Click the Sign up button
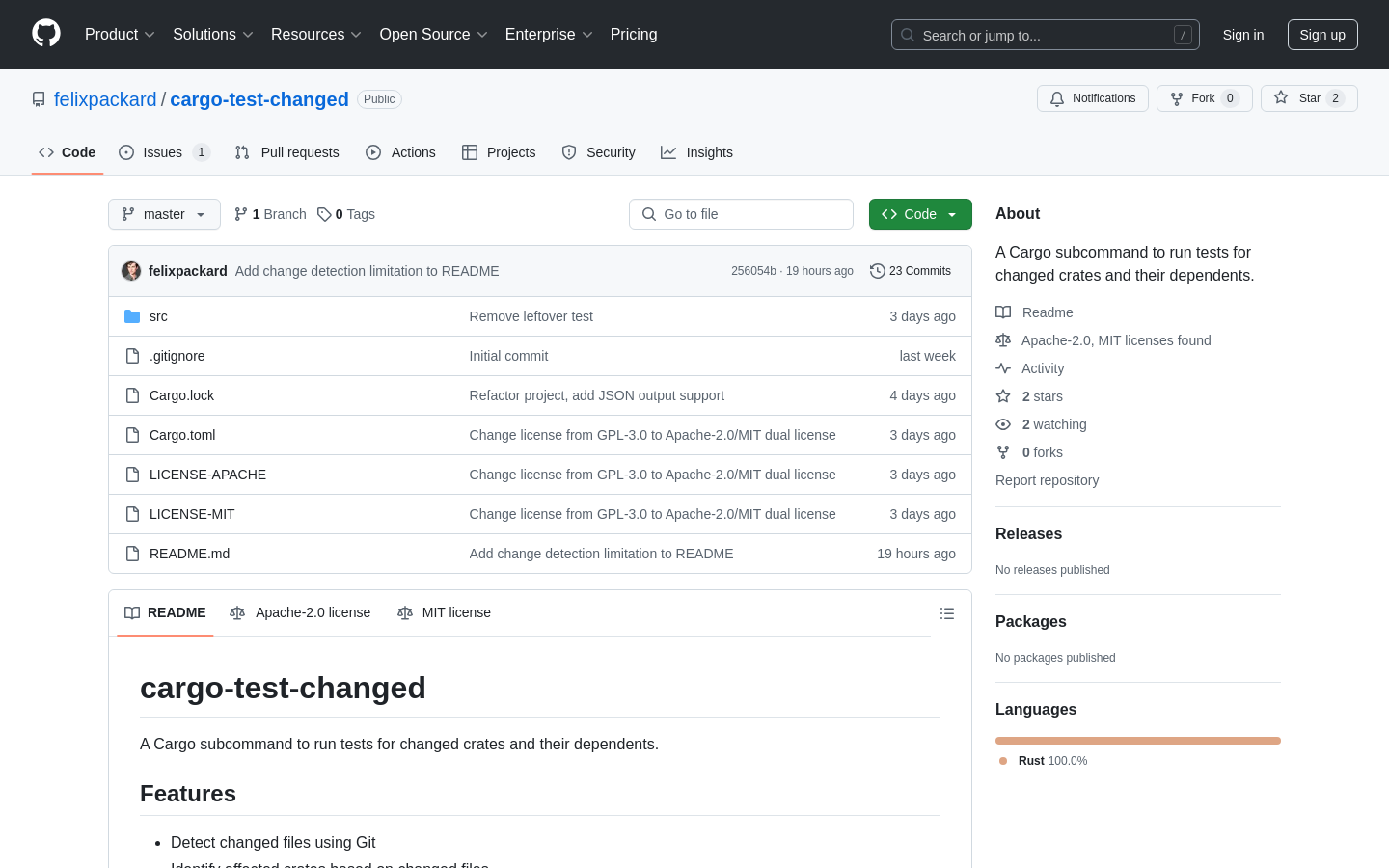This screenshot has width=1389, height=868. tap(1322, 35)
